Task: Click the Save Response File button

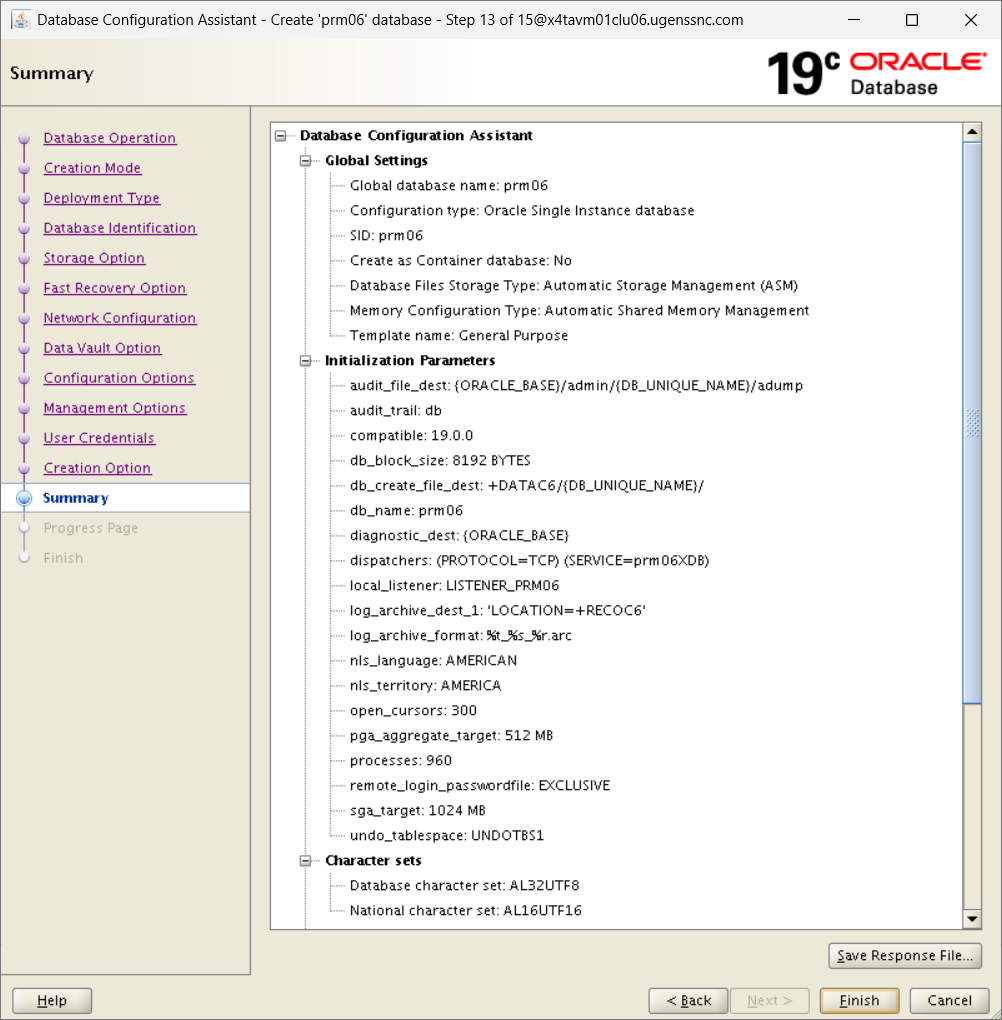Action: (904, 956)
